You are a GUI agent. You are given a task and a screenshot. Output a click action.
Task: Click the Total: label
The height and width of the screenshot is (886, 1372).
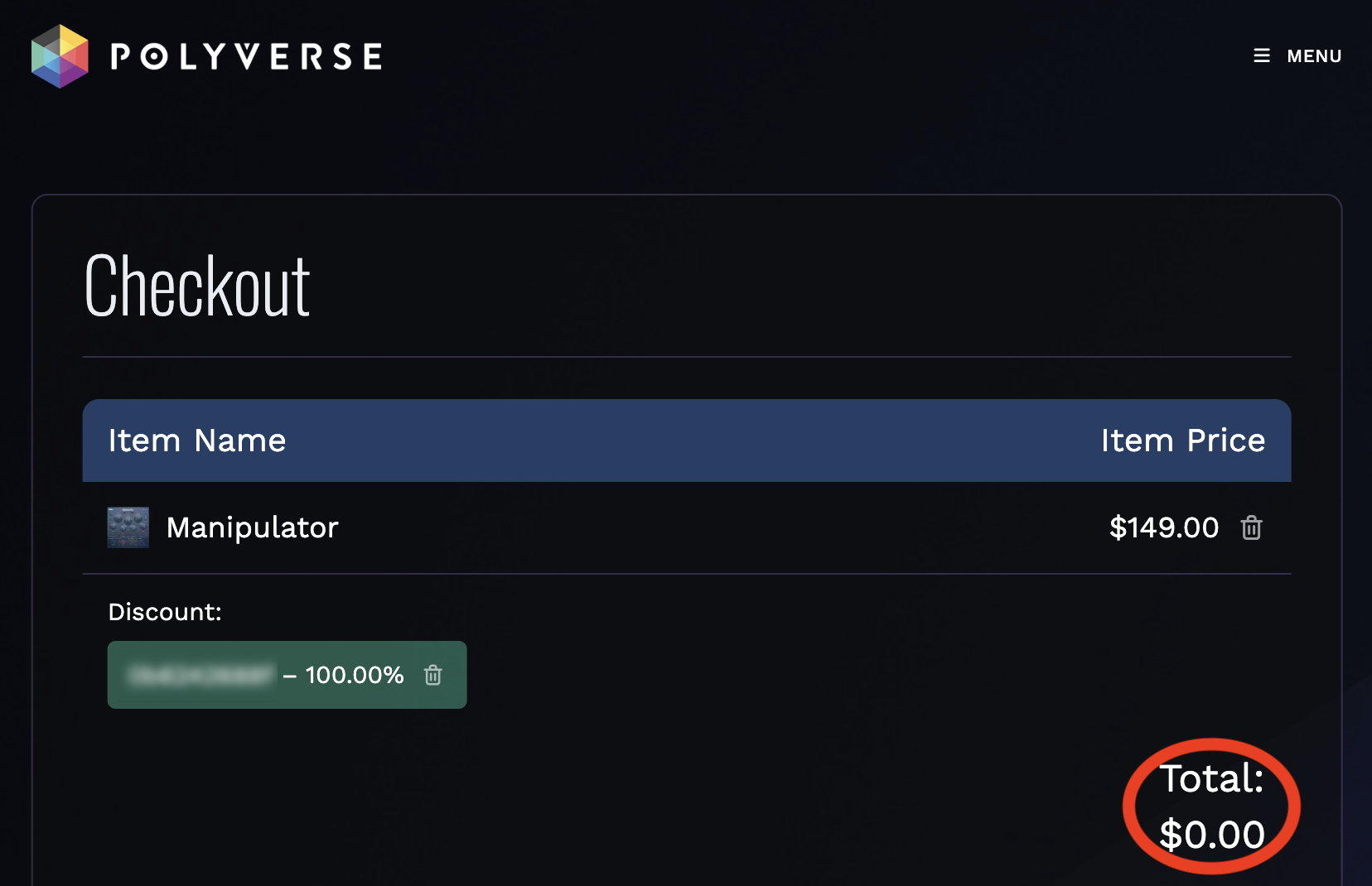1211,778
